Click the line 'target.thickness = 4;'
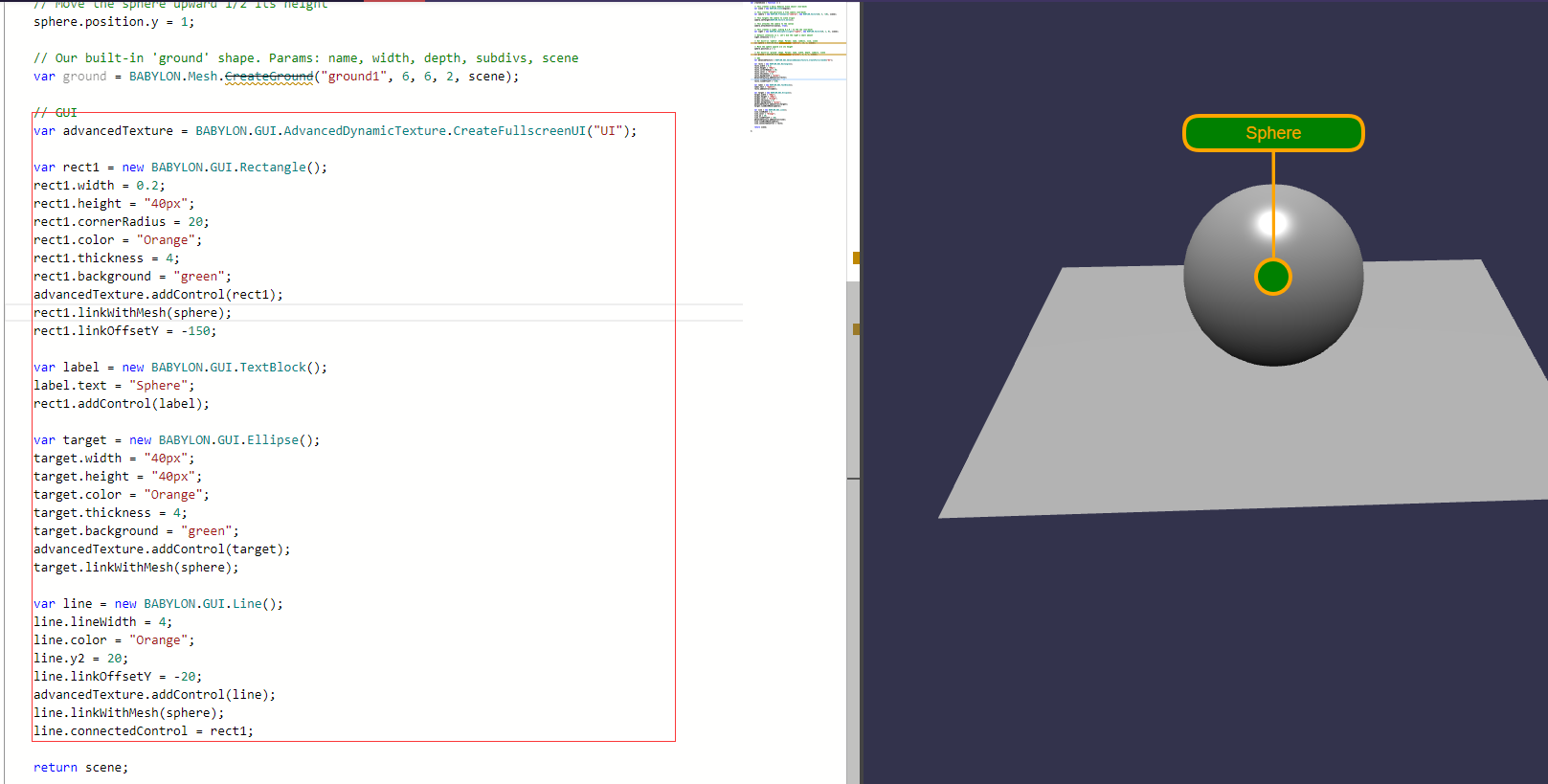Viewport: 1548px width, 784px height. pyautogui.click(x=110, y=513)
